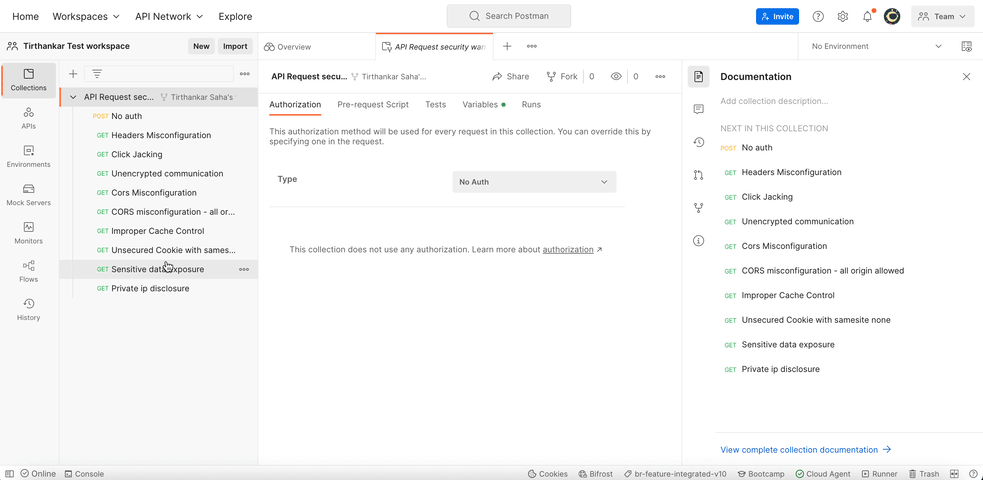Open the Runner in the status bar

point(880,474)
